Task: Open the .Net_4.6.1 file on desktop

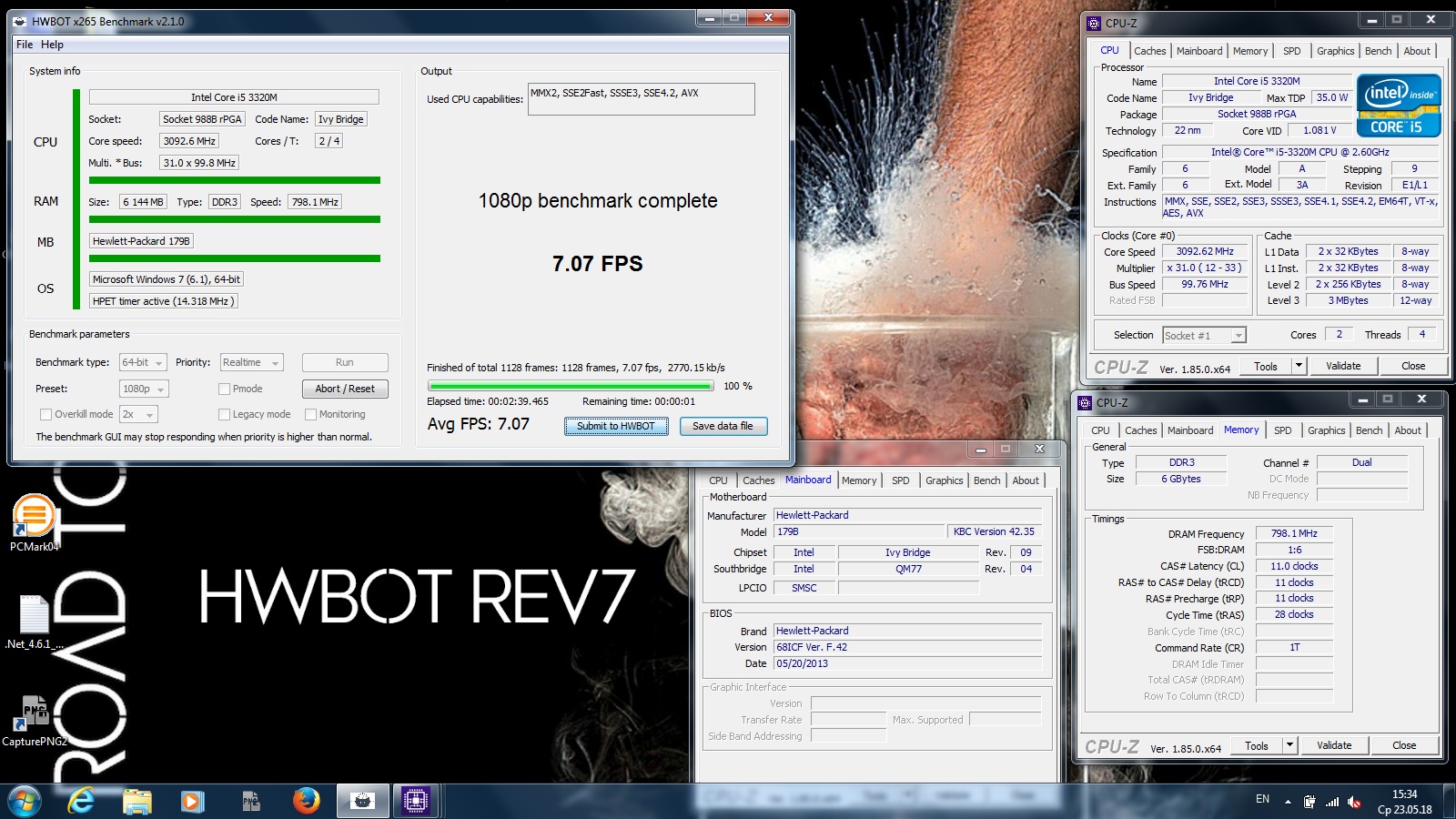Action: coord(34,622)
